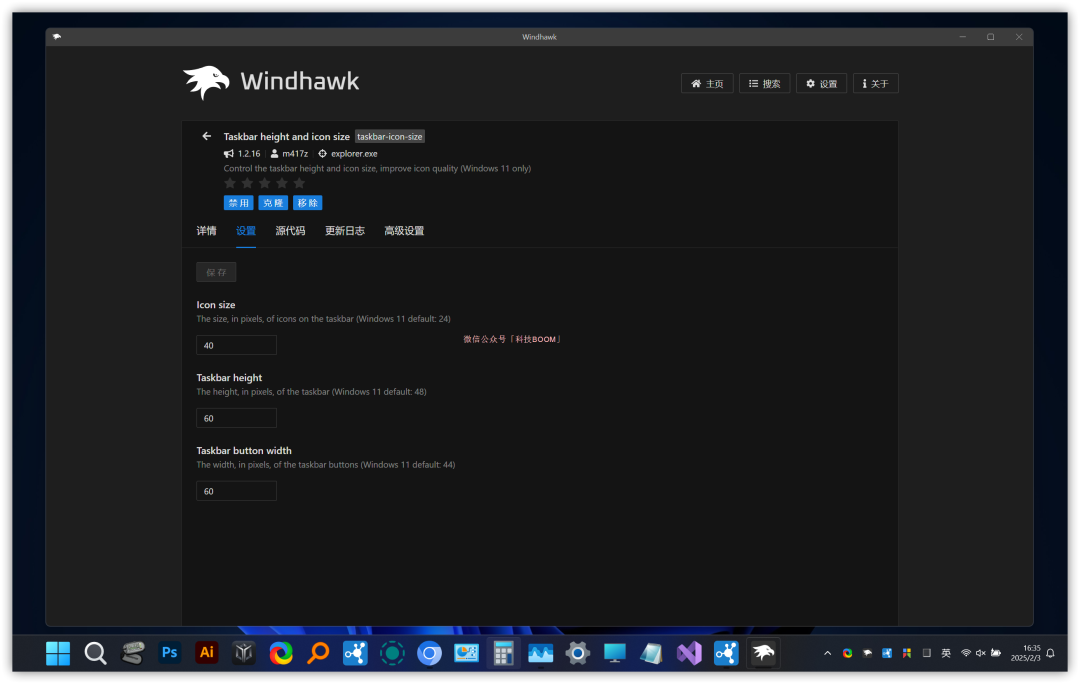Viewport: 1080px width, 684px height.
Task: Open the 主页 home button
Action: [707, 83]
